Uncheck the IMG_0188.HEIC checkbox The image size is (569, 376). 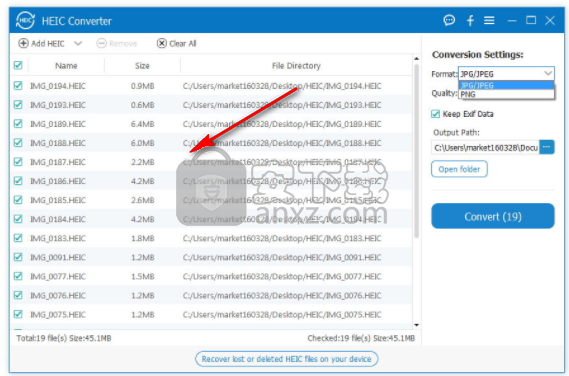coord(18,143)
